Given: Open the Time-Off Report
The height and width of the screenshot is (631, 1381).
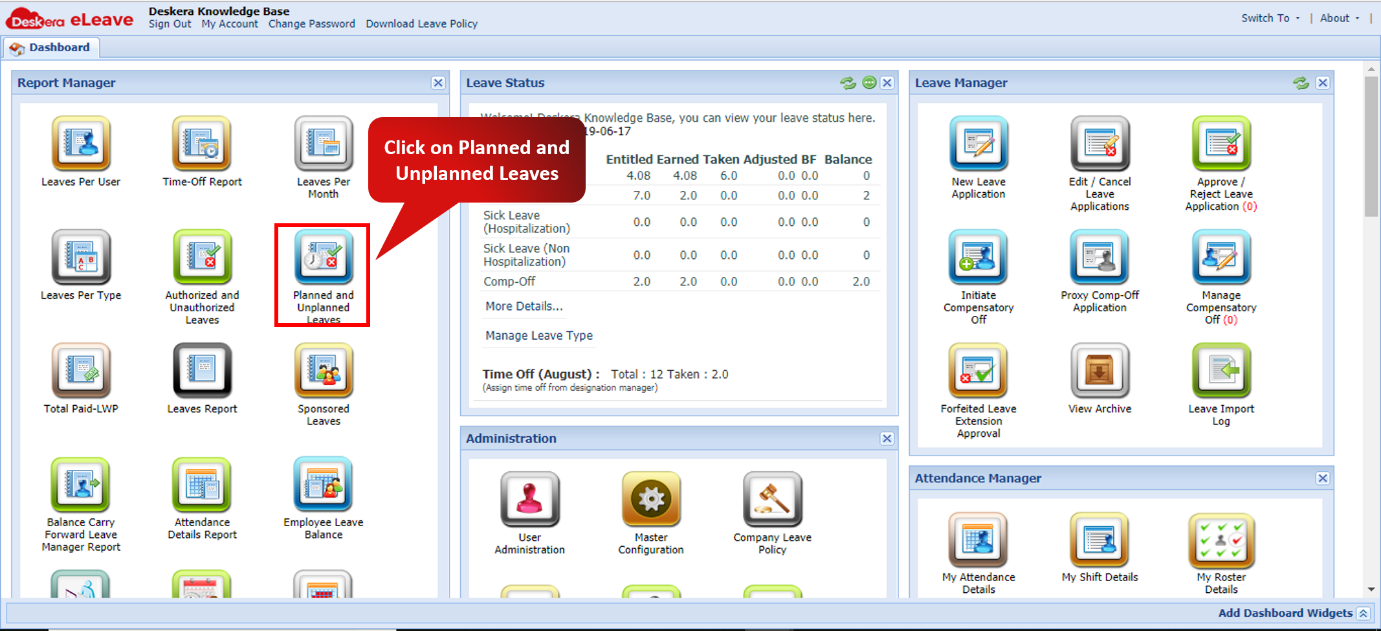Looking at the screenshot, I should 201,144.
